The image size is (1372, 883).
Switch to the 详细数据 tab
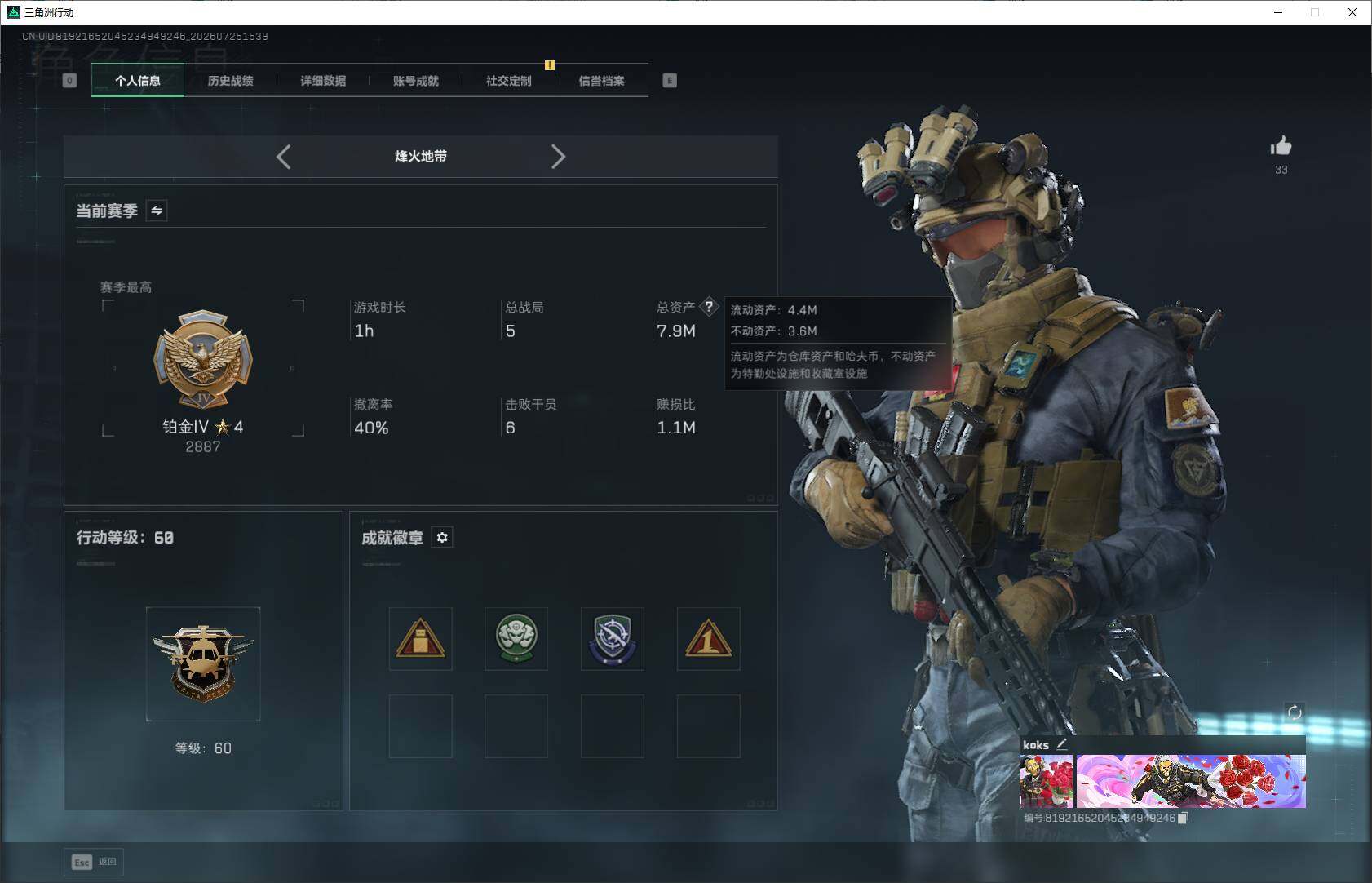[323, 81]
